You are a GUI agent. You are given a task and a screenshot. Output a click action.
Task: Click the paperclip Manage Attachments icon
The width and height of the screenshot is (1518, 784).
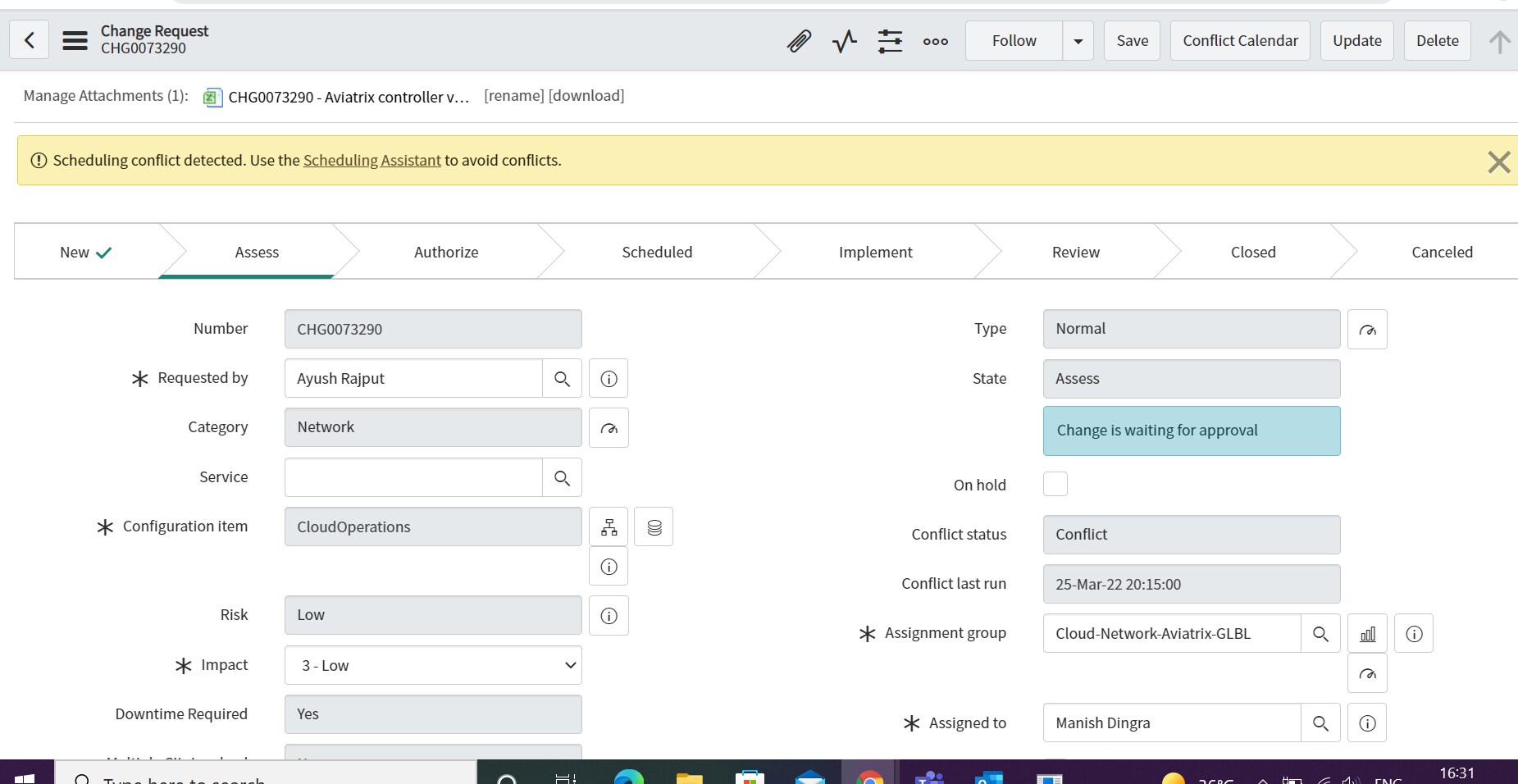tap(799, 41)
